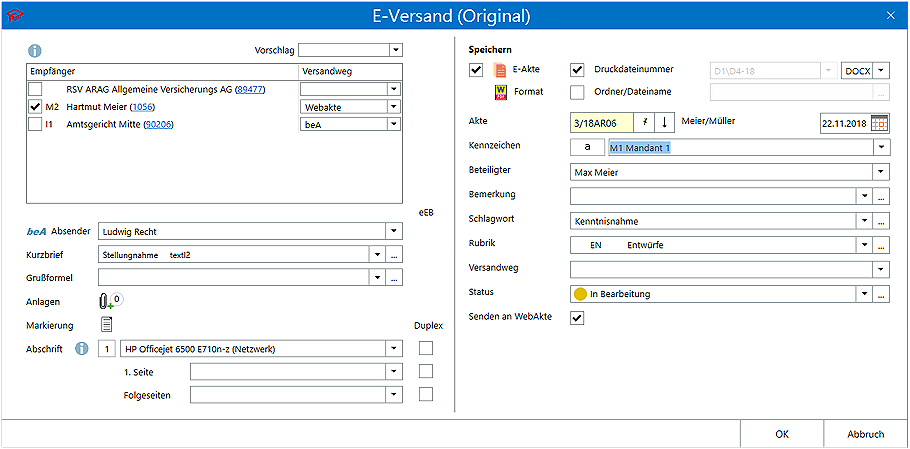This screenshot has width=910, height=449.
Task: Click the Akte number input field
Action: point(599,123)
